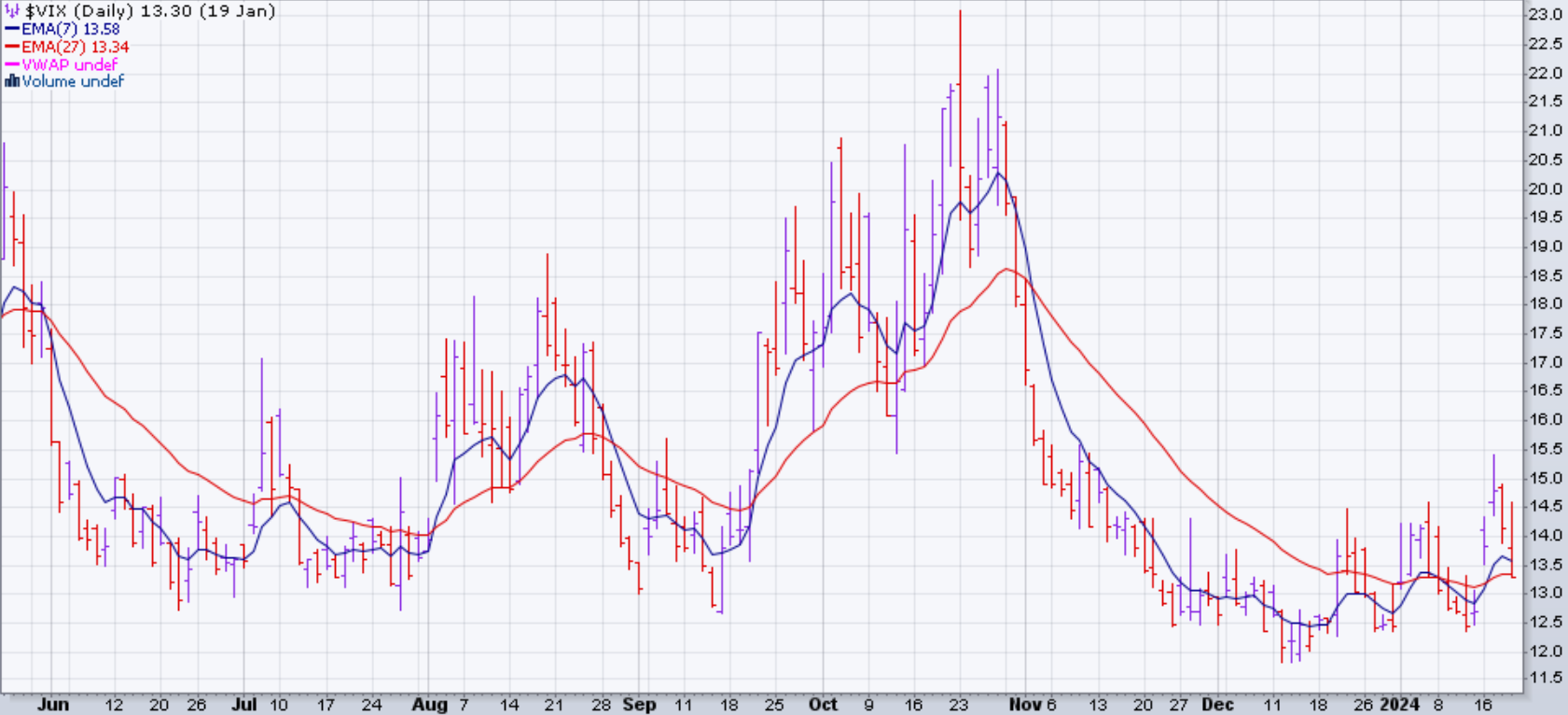This screenshot has height=715, width=1568.
Task: Click the EMA(27) 13.34 legend label
Action: point(75,47)
